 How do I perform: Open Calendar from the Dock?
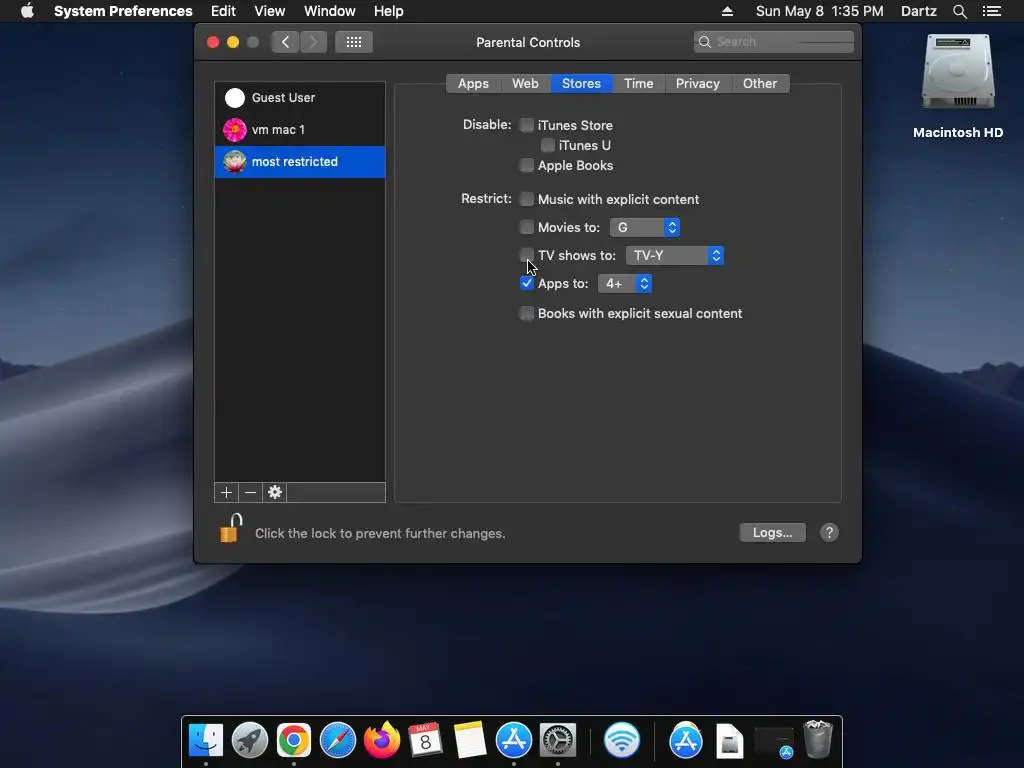pos(426,740)
